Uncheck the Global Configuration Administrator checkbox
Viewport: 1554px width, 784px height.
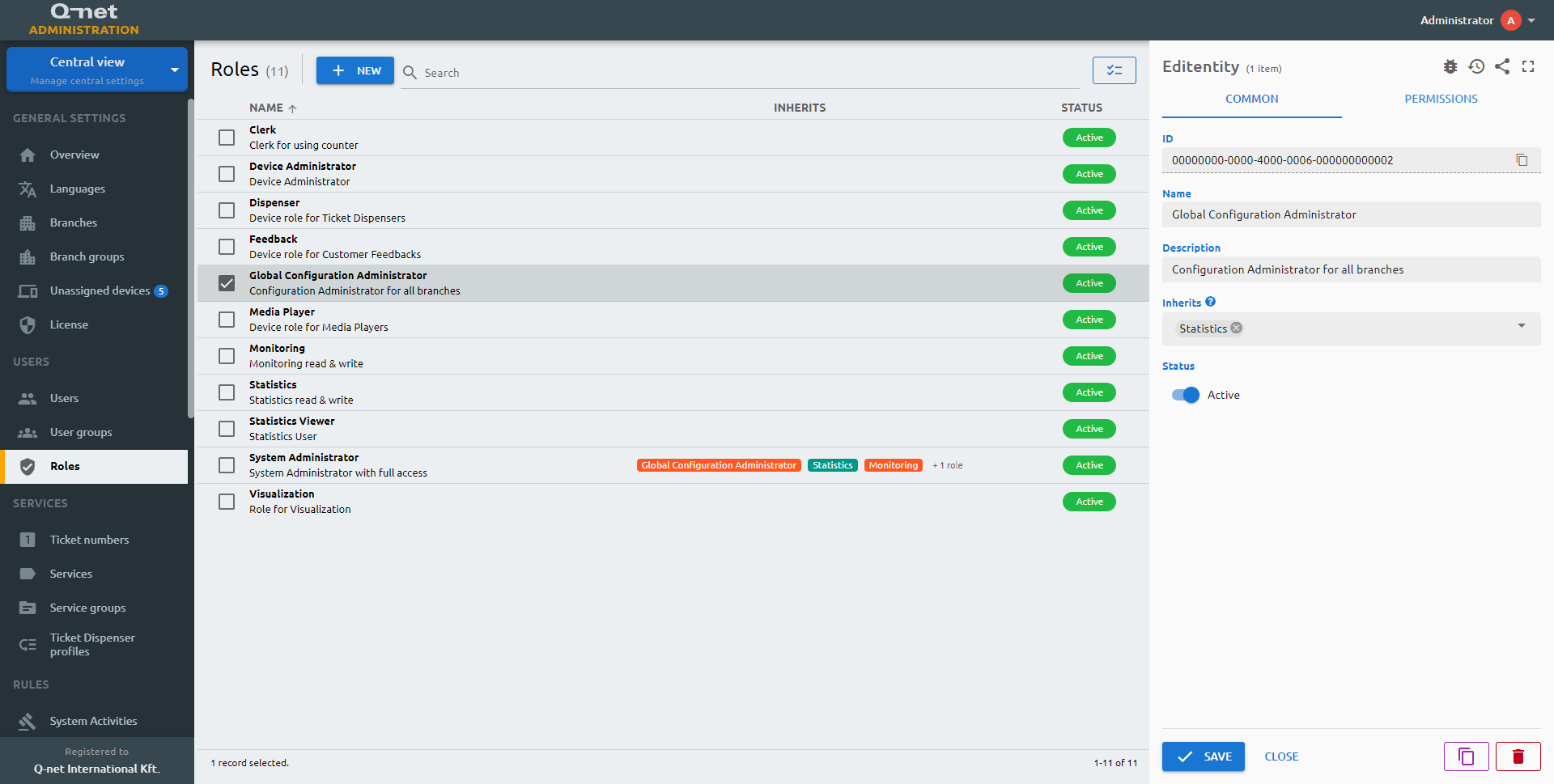227,283
